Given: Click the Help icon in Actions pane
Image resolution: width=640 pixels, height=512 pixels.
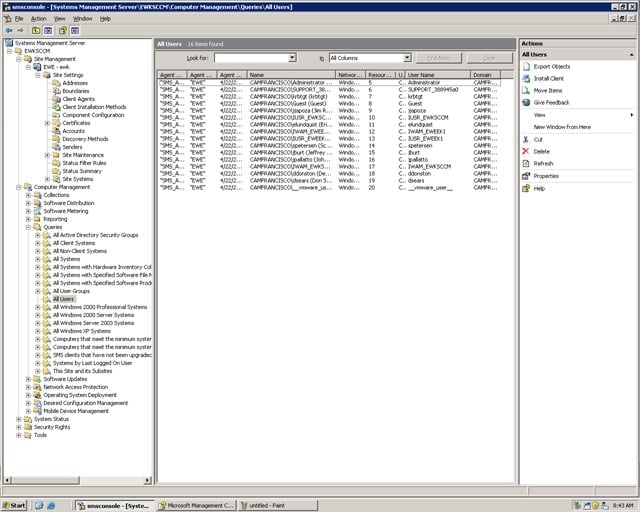Looking at the screenshot, I should coord(526,188).
